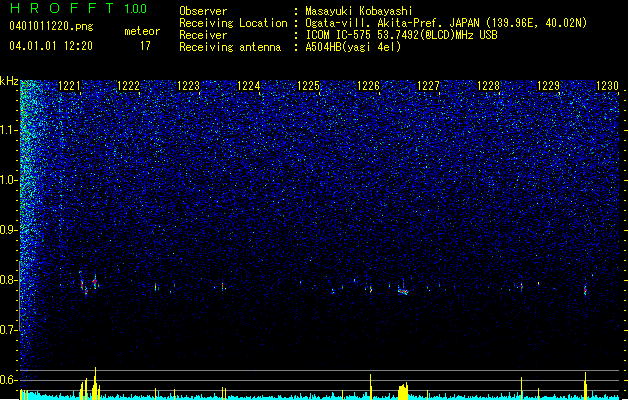The width and height of the screenshot is (629, 400).
Task: Select the filename 0401011220.png
Action: click(51, 26)
